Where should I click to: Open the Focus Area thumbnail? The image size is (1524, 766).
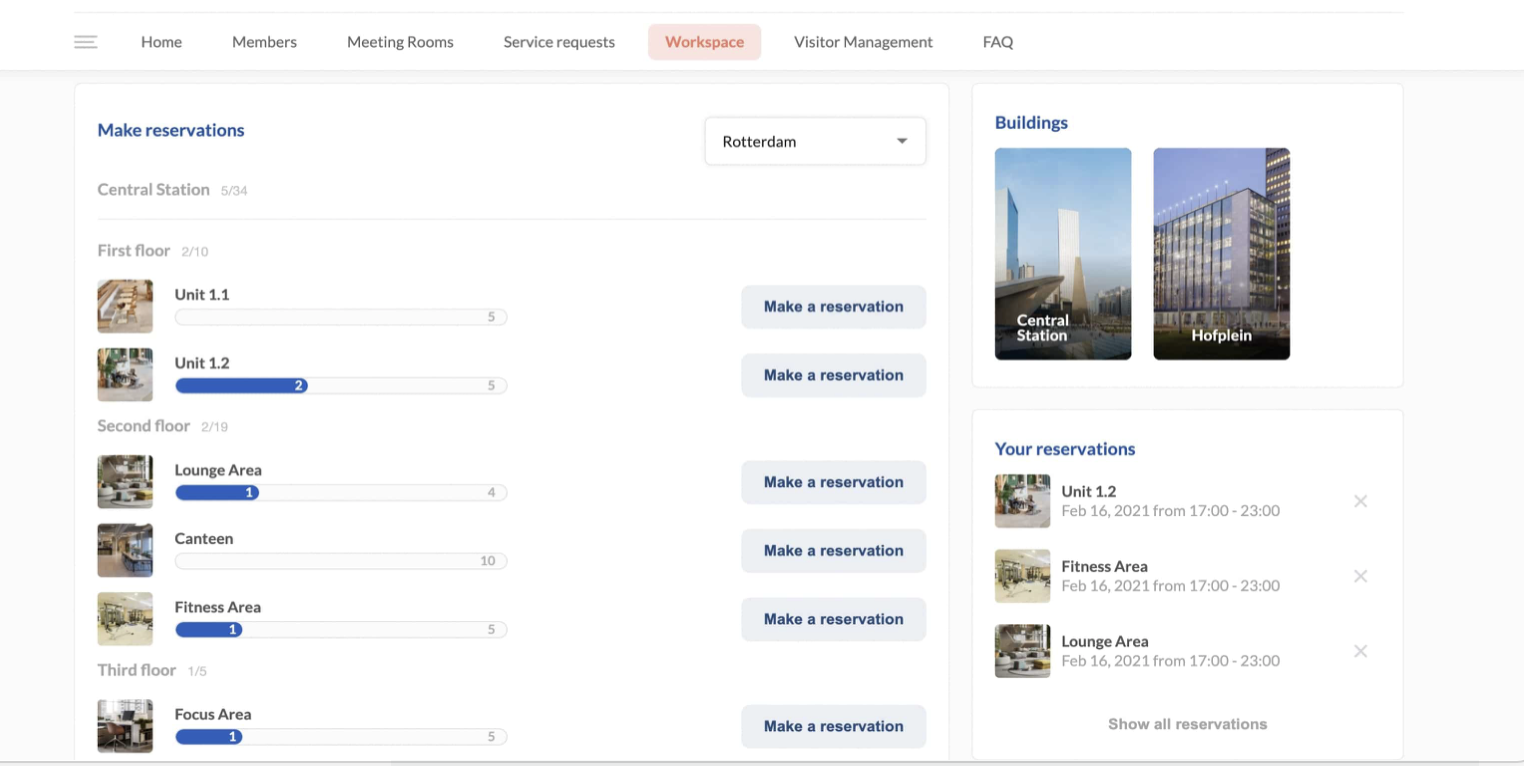pos(125,725)
